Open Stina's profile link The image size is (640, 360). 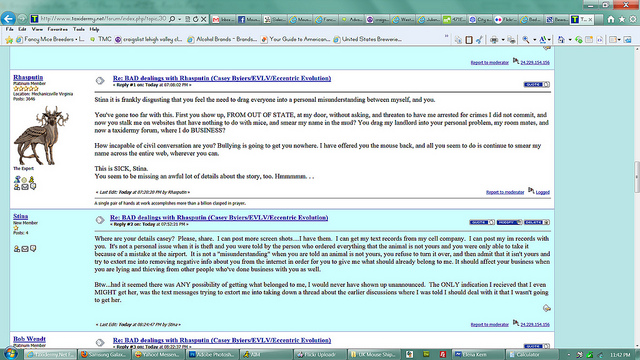pos(20,216)
